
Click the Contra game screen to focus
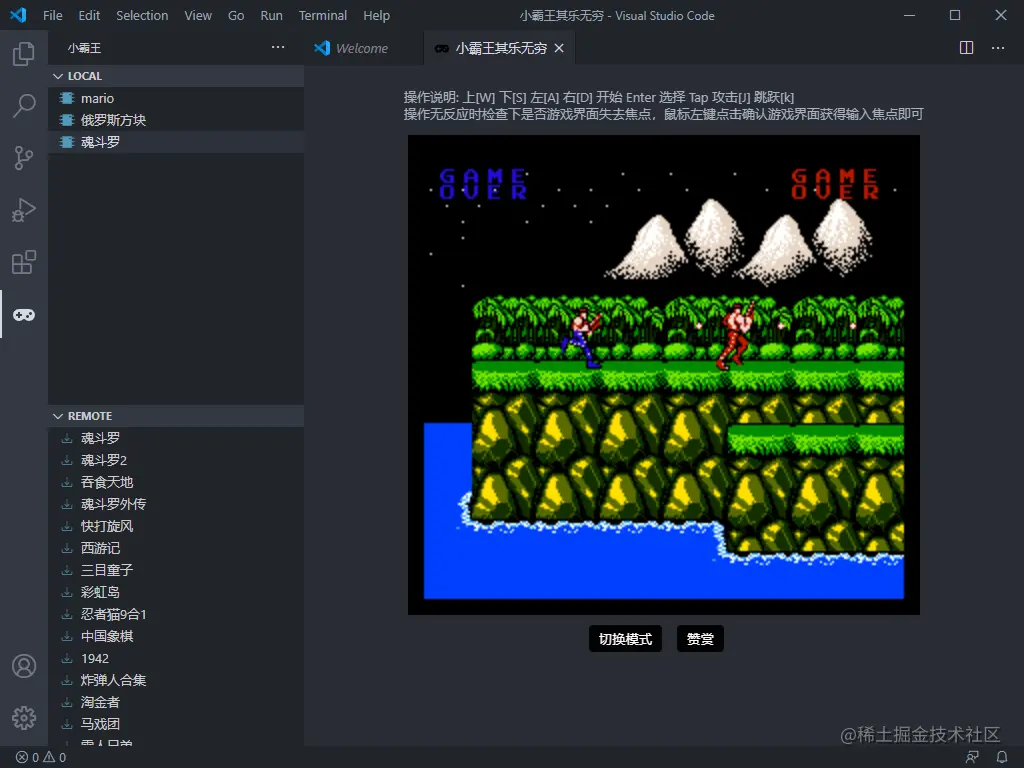pos(664,375)
